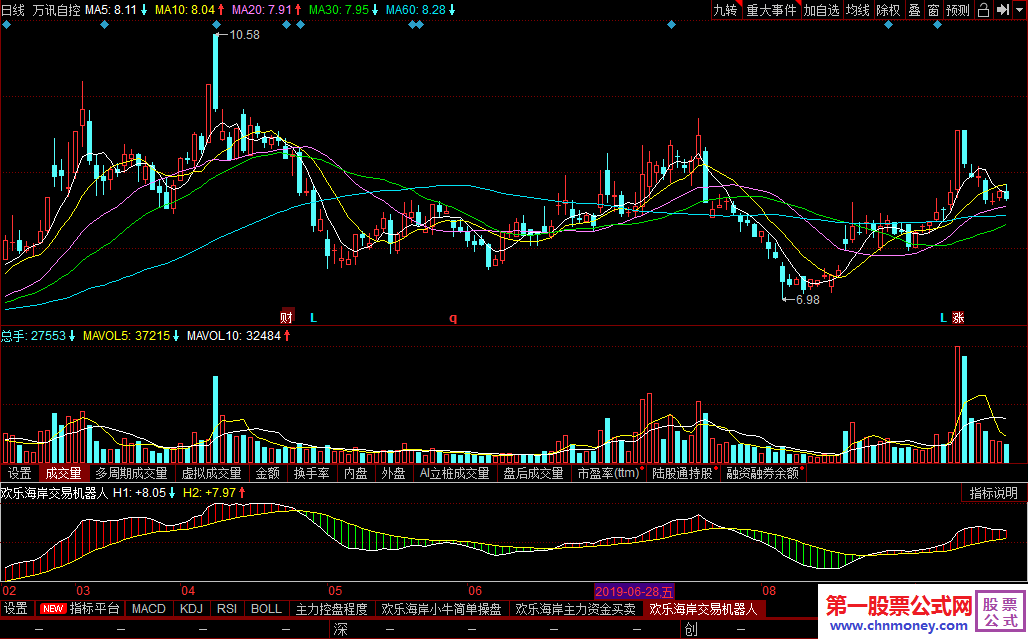Click the 05 month axis label
The image size is (1028, 639).
point(335,591)
